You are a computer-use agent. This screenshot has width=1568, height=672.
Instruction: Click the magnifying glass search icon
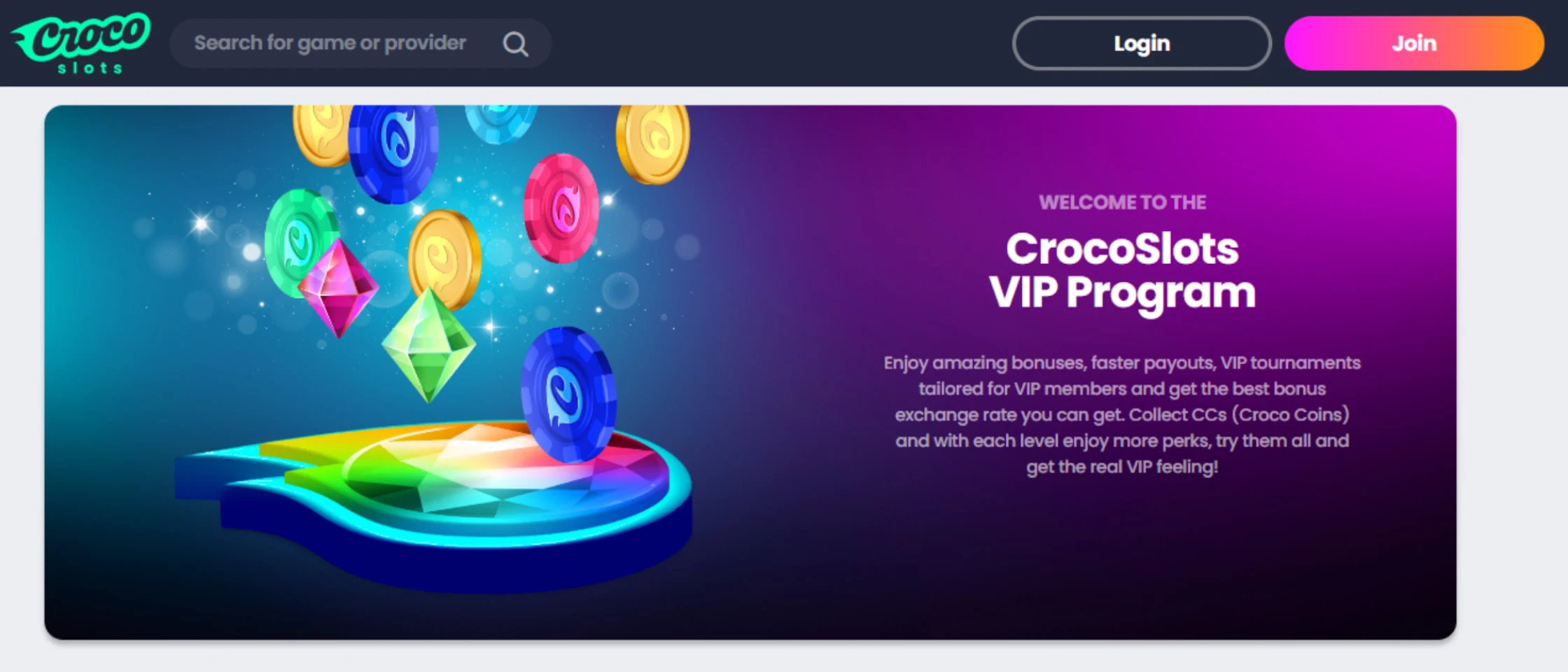tap(515, 43)
